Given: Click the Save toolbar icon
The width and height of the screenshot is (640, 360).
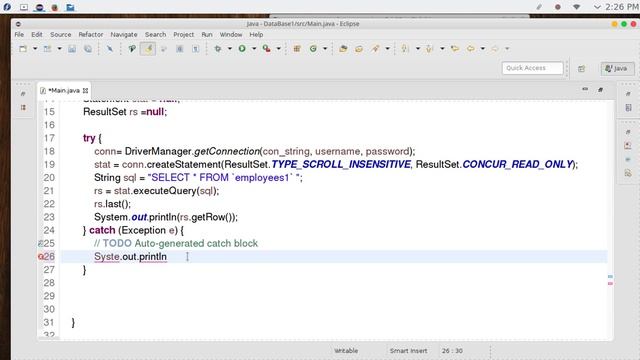Looking at the screenshot, I should pos(72,49).
